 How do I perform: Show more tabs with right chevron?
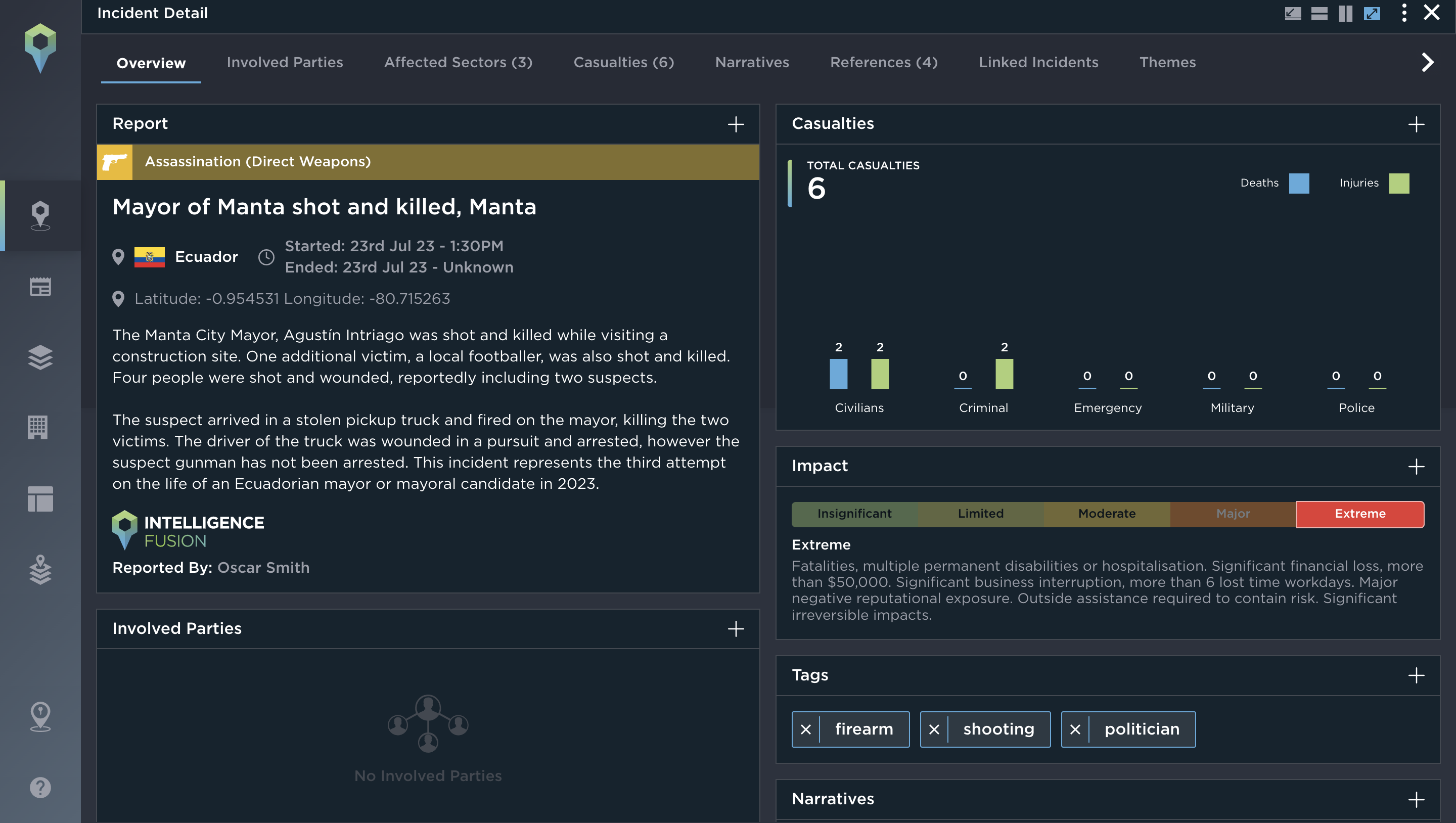[x=1428, y=62]
